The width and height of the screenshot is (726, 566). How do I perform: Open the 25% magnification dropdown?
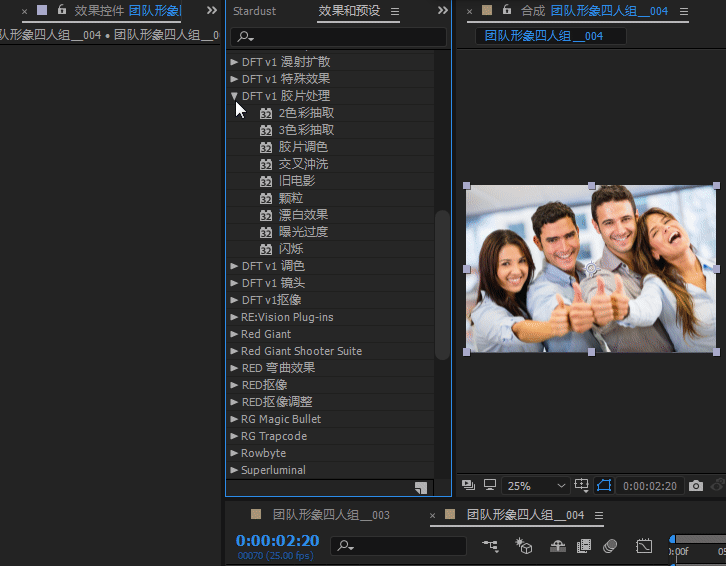pos(536,486)
